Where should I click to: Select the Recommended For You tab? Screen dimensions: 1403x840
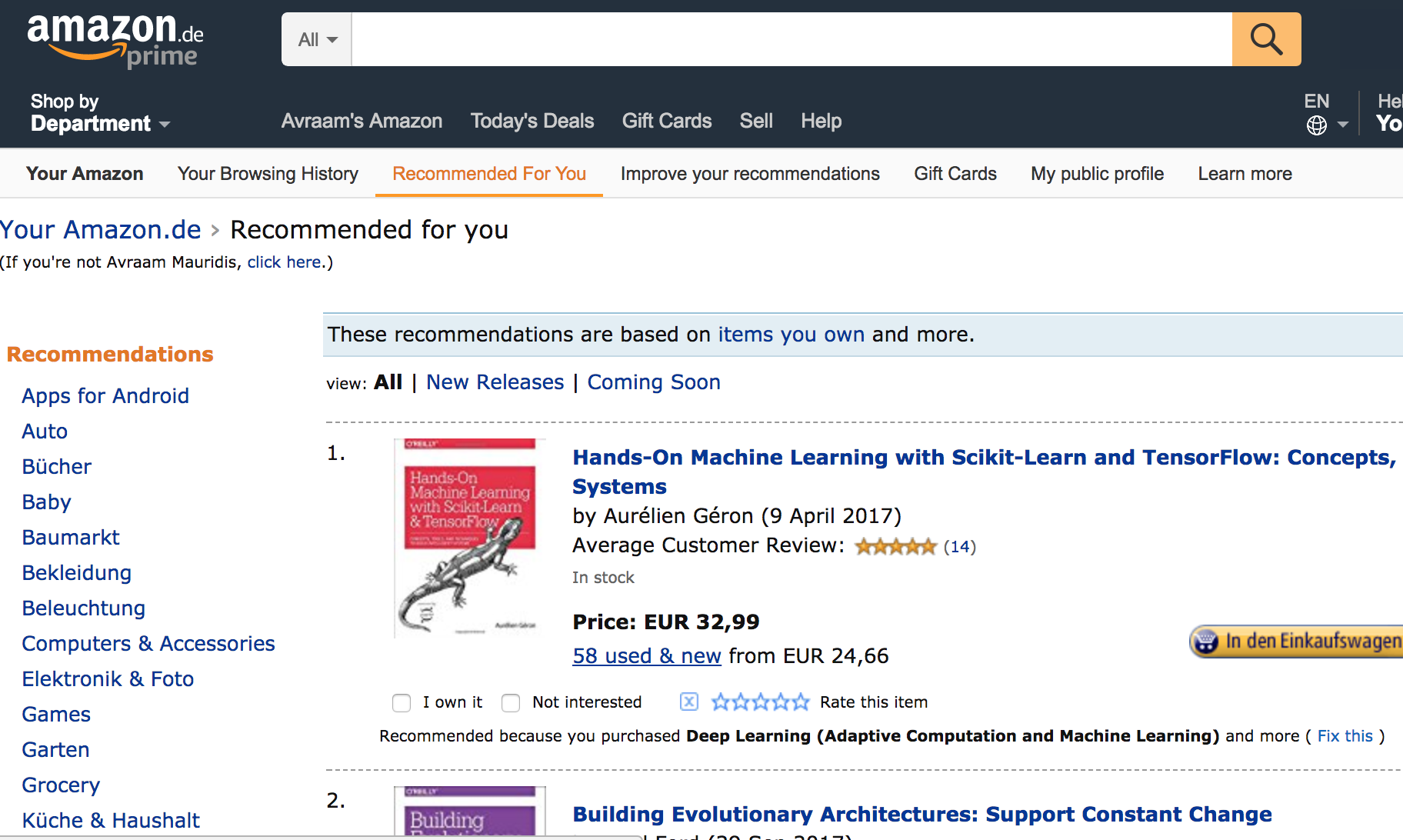[489, 174]
